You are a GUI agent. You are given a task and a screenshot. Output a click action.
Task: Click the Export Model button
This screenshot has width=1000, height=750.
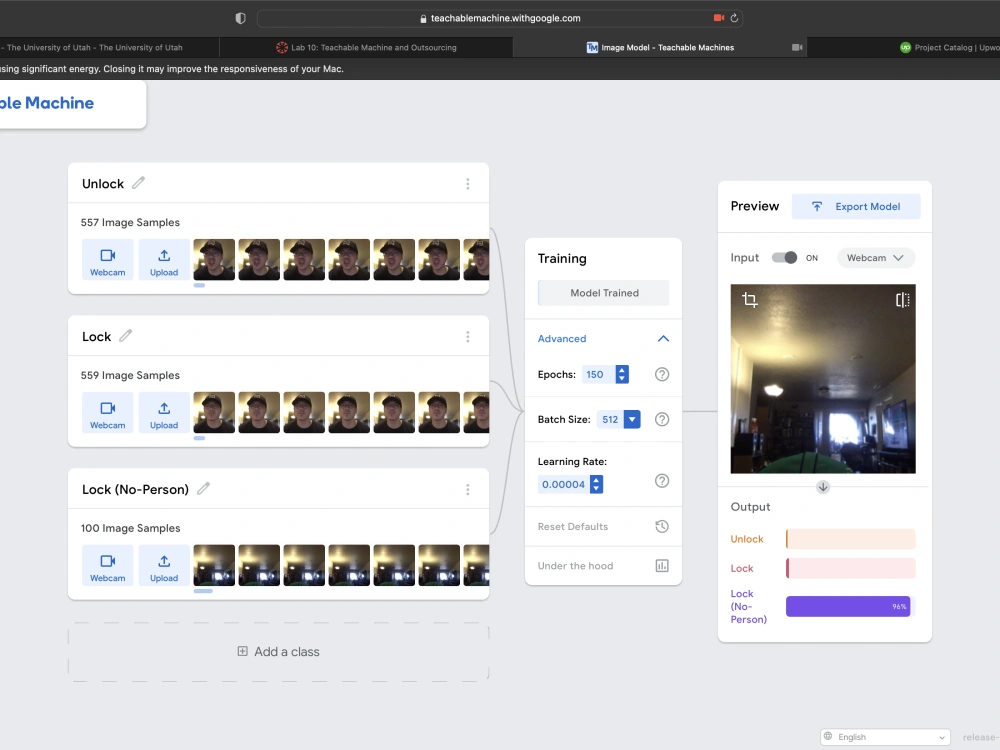(856, 207)
